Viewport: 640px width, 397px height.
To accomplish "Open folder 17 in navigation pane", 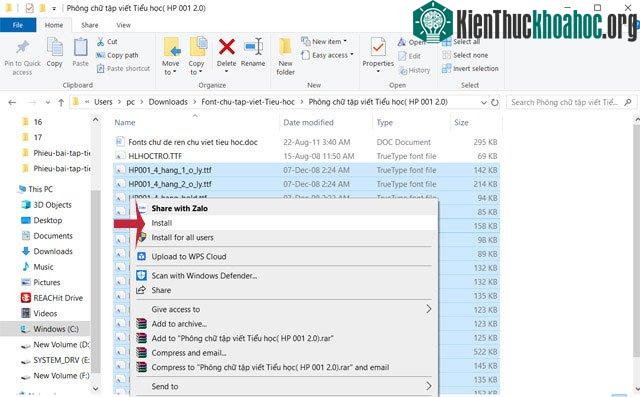I will pos(38,137).
